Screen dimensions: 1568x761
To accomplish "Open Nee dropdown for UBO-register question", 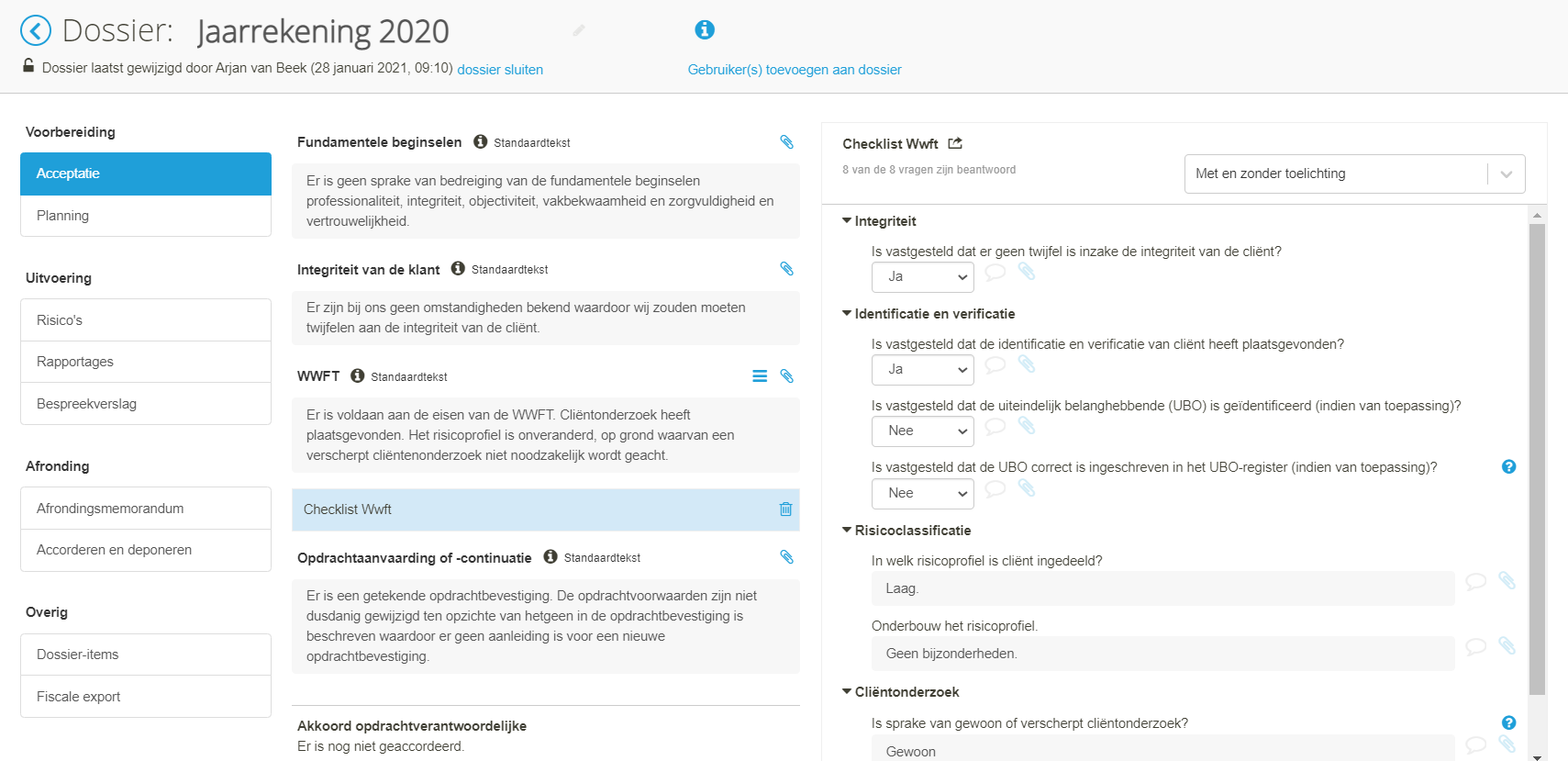I will coord(922,493).
